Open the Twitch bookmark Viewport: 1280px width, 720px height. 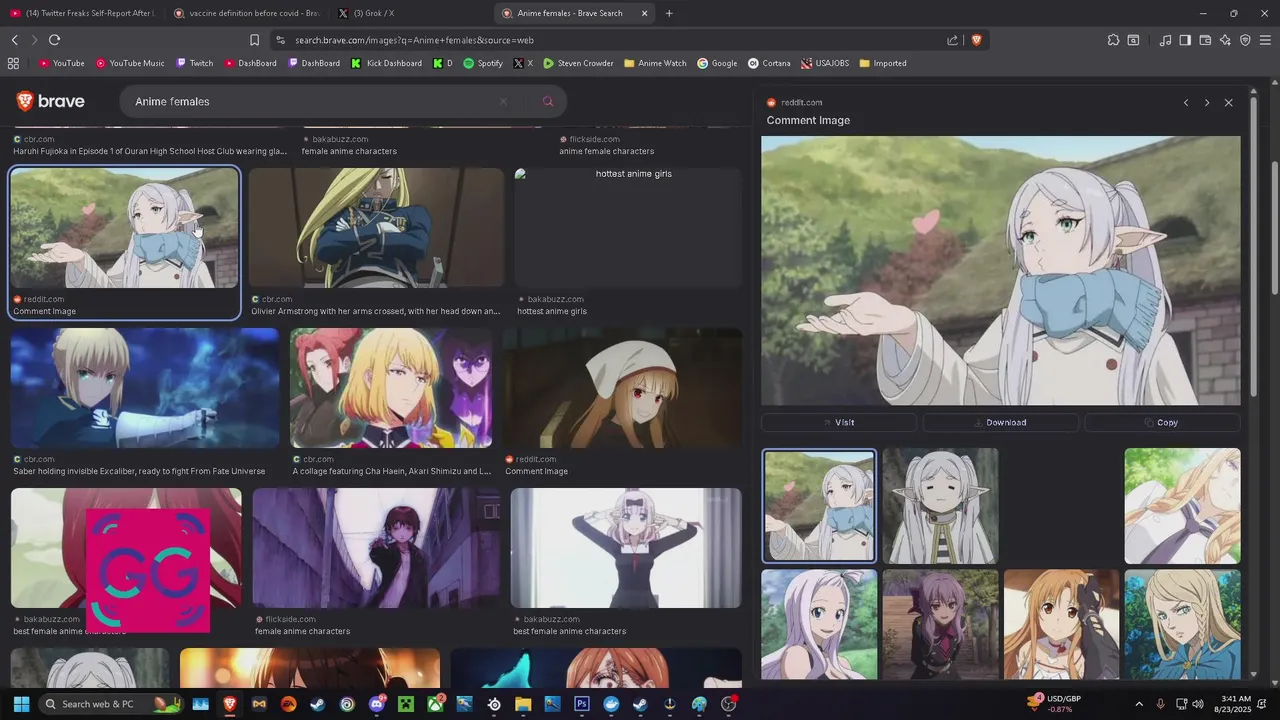(x=194, y=63)
